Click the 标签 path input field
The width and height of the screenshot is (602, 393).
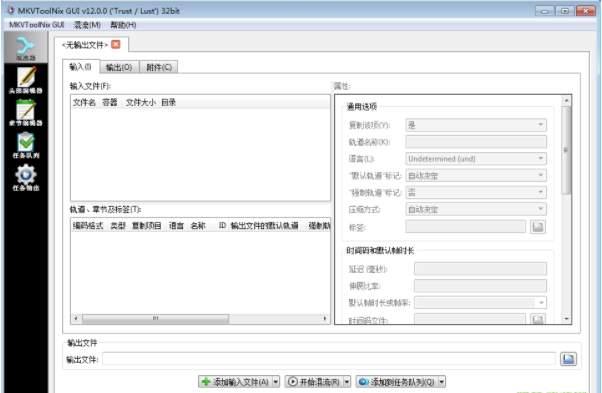pyautogui.click(x=465, y=226)
